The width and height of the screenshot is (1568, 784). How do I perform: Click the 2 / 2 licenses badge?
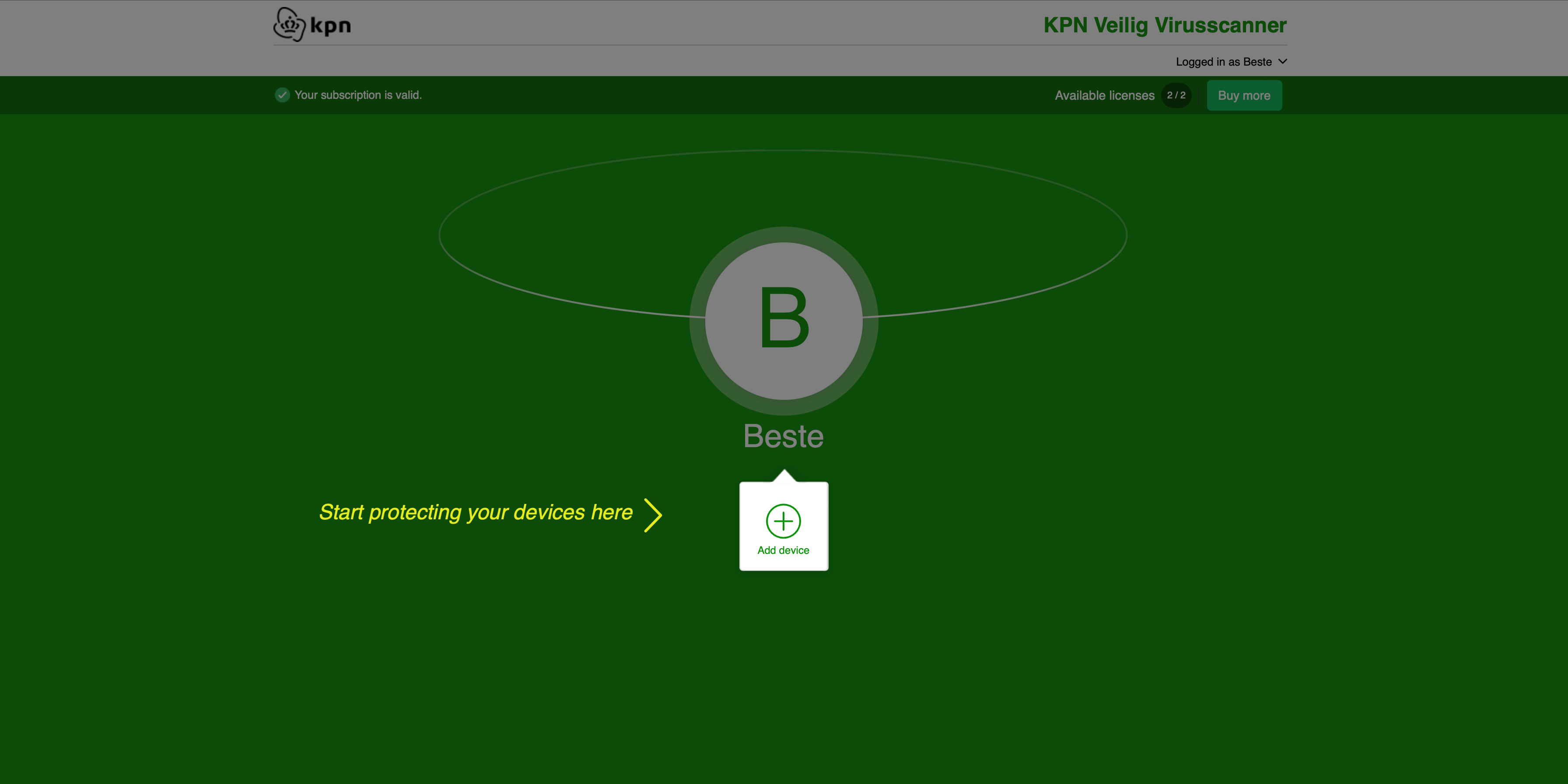(x=1176, y=95)
